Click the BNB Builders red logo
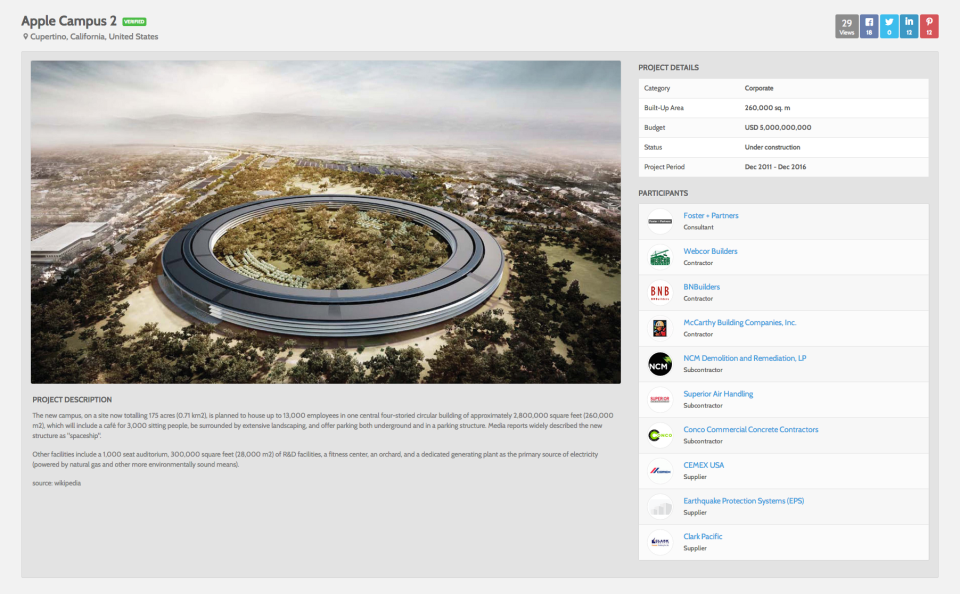This screenshot has height=594, width=960. [659, 292]
